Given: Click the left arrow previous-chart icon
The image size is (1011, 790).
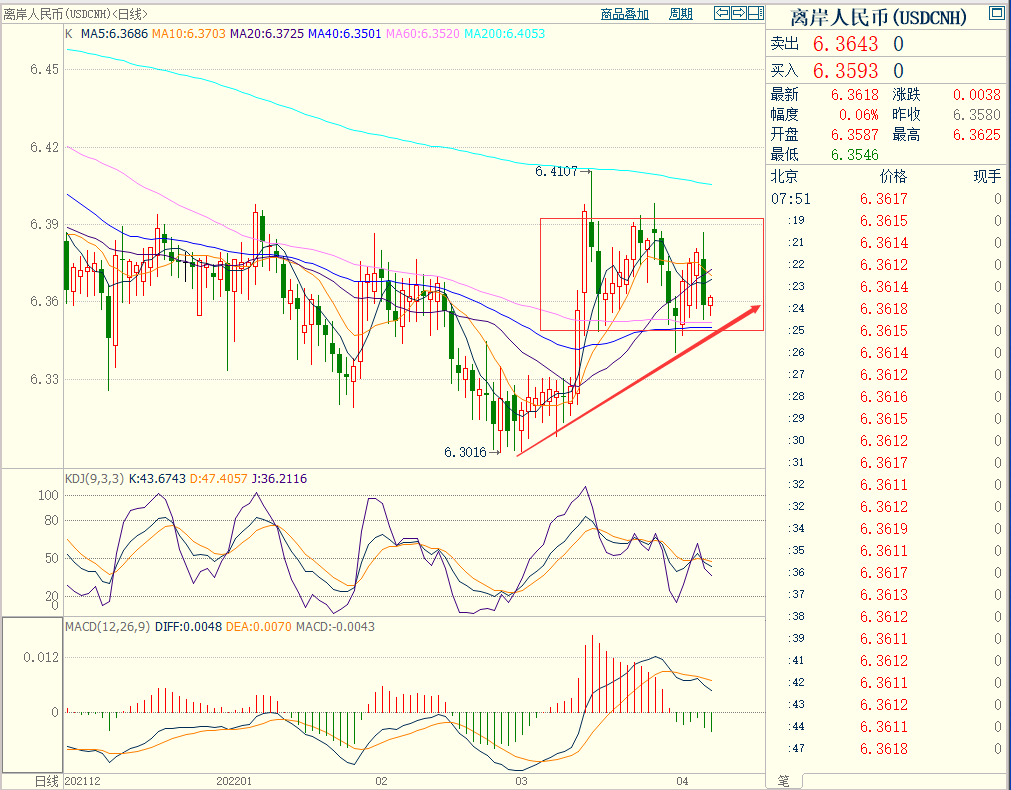Looking at the screenshot, I should pyautogui.click(x=721, y=13).
